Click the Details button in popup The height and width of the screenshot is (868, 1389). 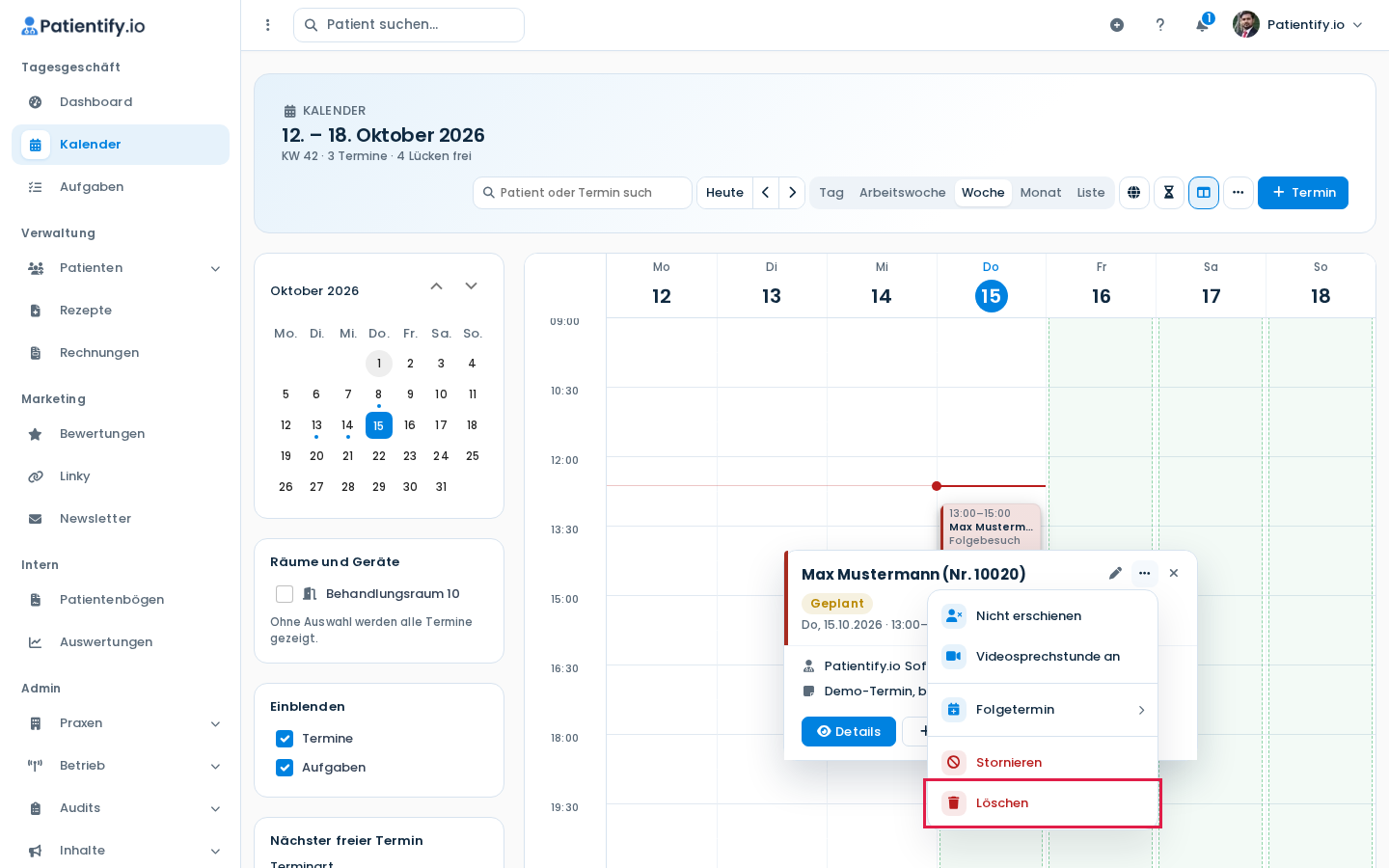(849, 732)
